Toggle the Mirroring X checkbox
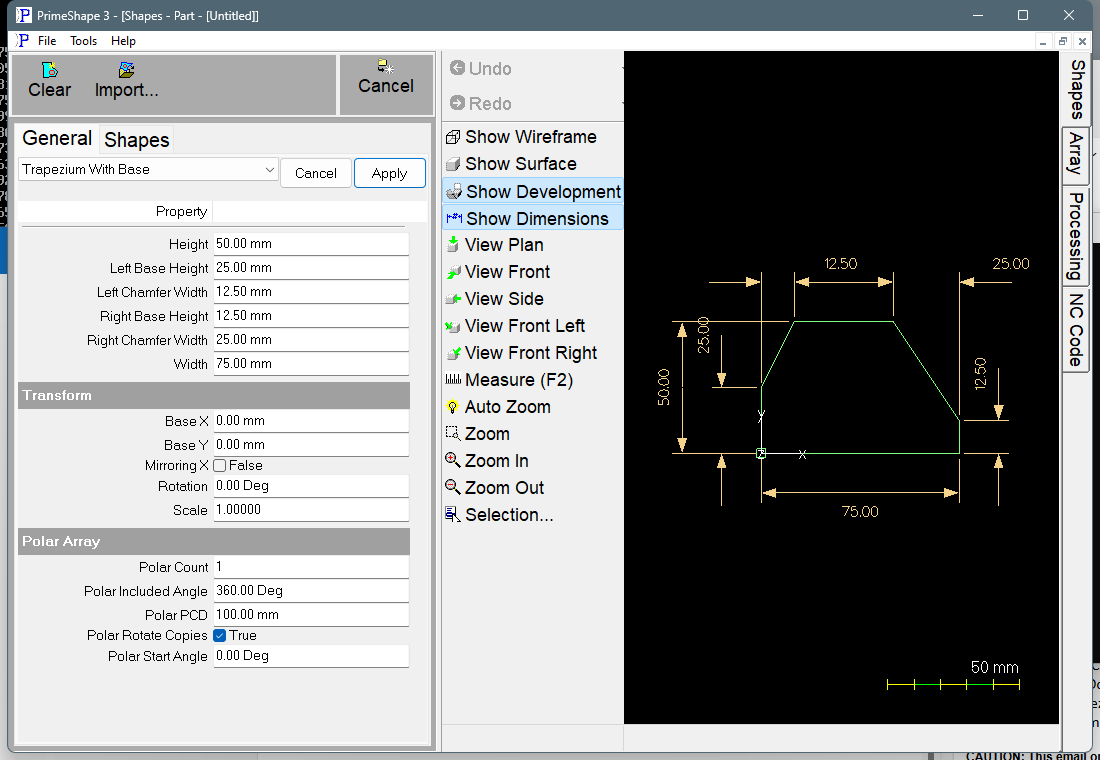1100x760 pixels. 220,465
